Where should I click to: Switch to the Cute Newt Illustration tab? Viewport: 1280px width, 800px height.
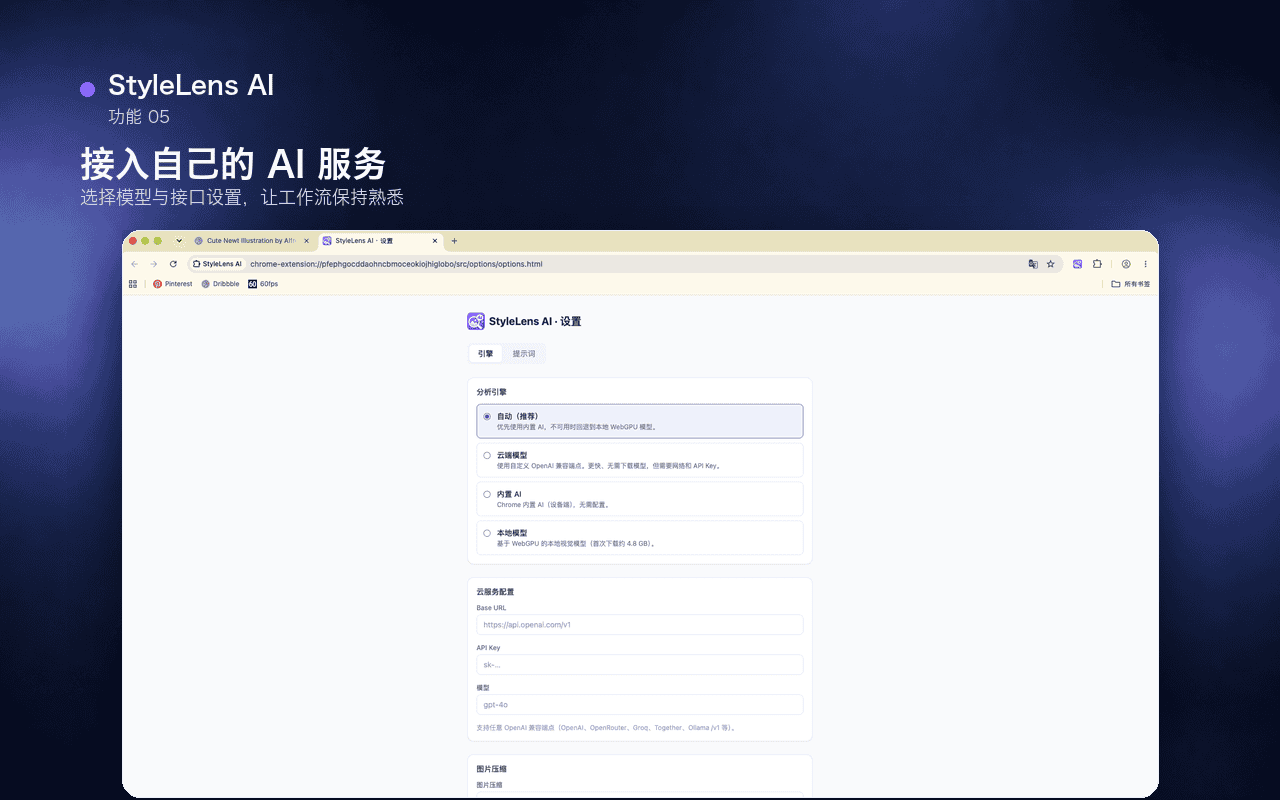click(252, 241)
